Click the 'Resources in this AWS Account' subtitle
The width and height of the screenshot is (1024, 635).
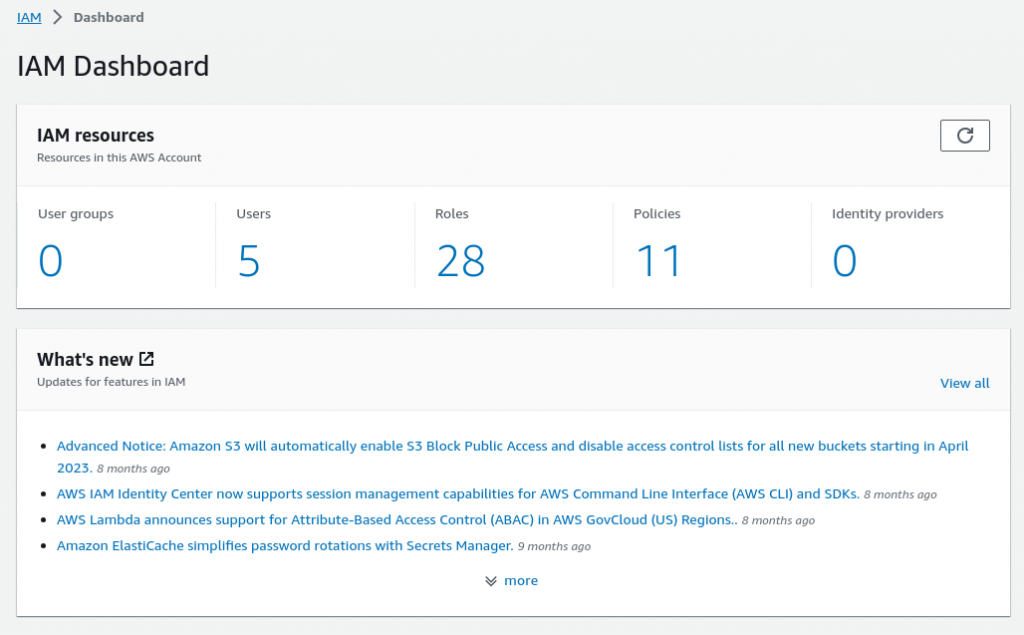pos(119,157)
